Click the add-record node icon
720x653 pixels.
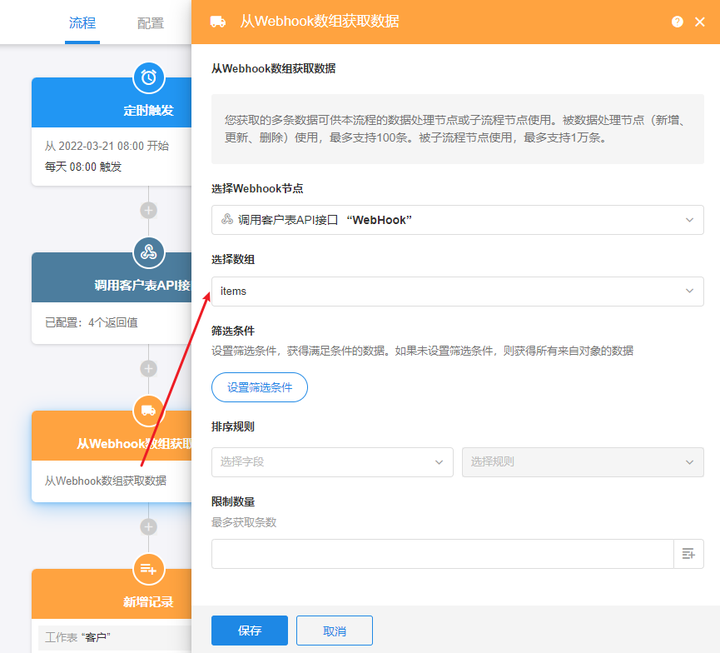[148, 569]
